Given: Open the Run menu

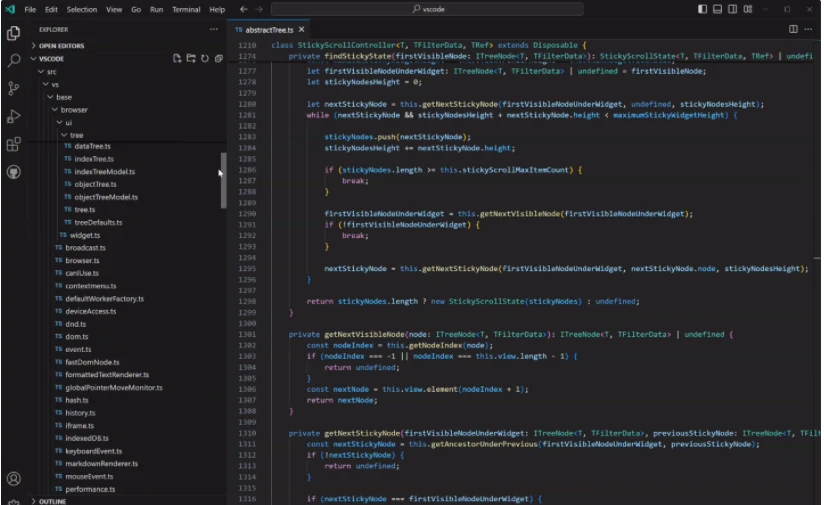Looking at the screenshot, I should [156, 9].
